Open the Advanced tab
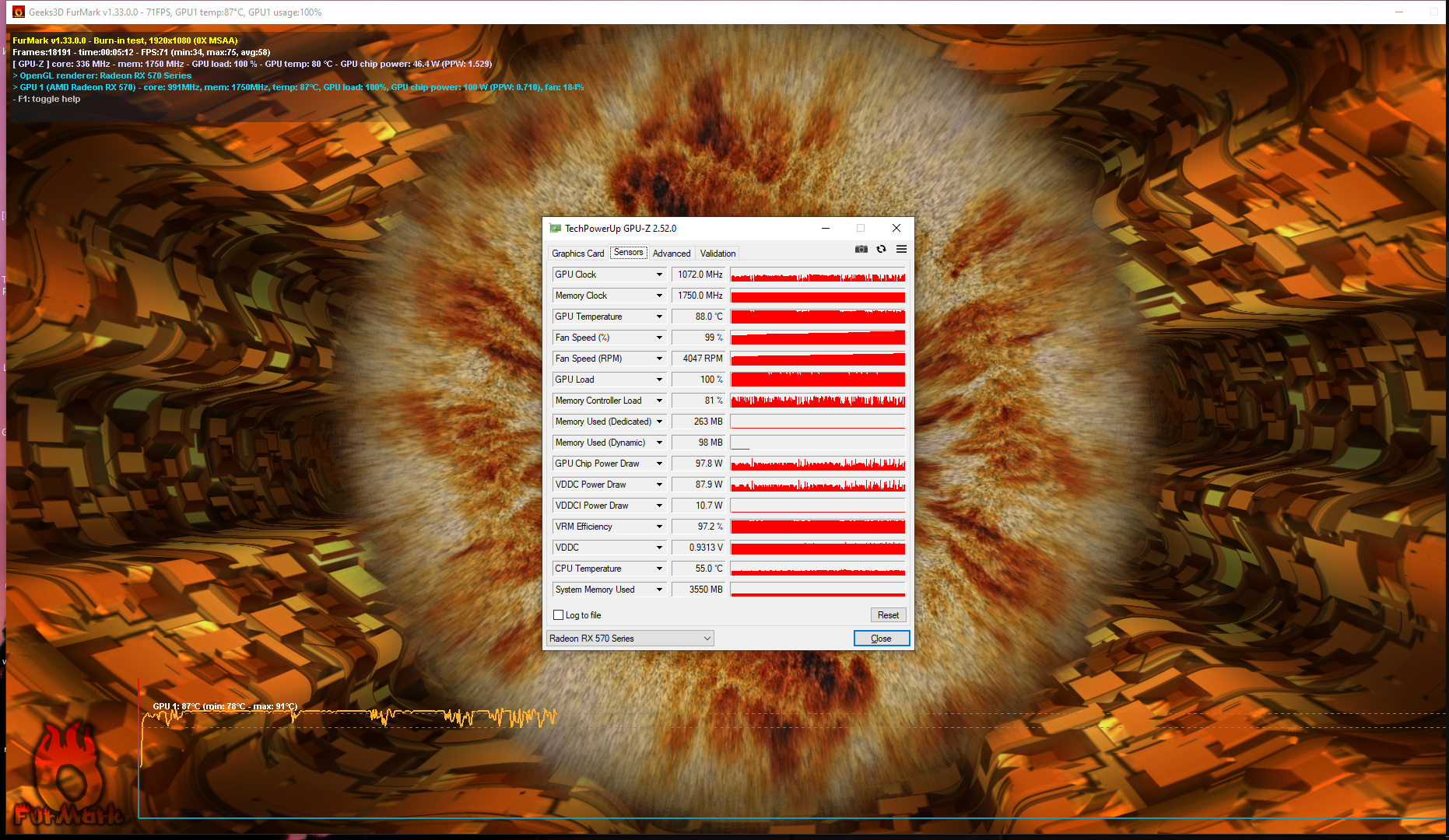The height and width of the screenshot is (840, 1449). coord(672,254)
